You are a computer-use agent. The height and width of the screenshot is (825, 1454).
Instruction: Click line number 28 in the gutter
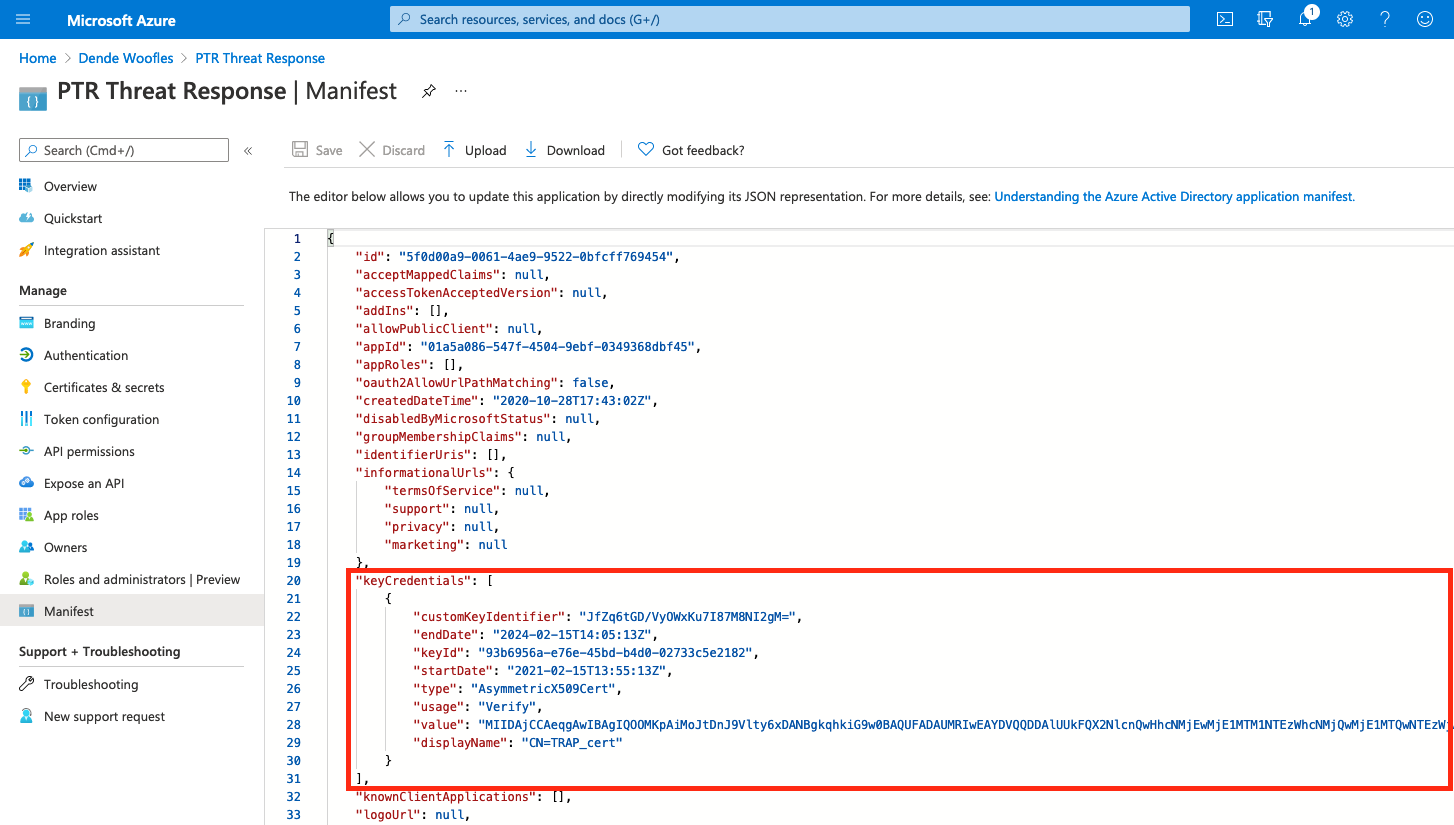coord(294,724)
